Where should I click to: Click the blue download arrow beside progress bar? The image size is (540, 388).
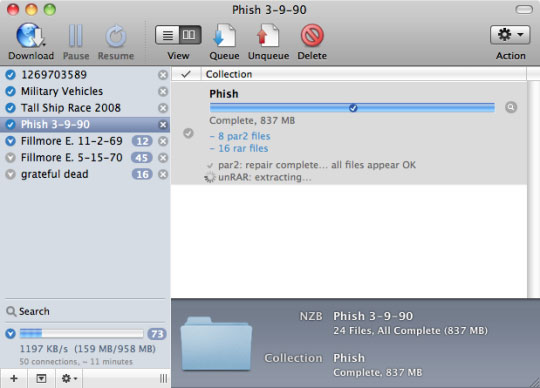(x=11, y=333)
